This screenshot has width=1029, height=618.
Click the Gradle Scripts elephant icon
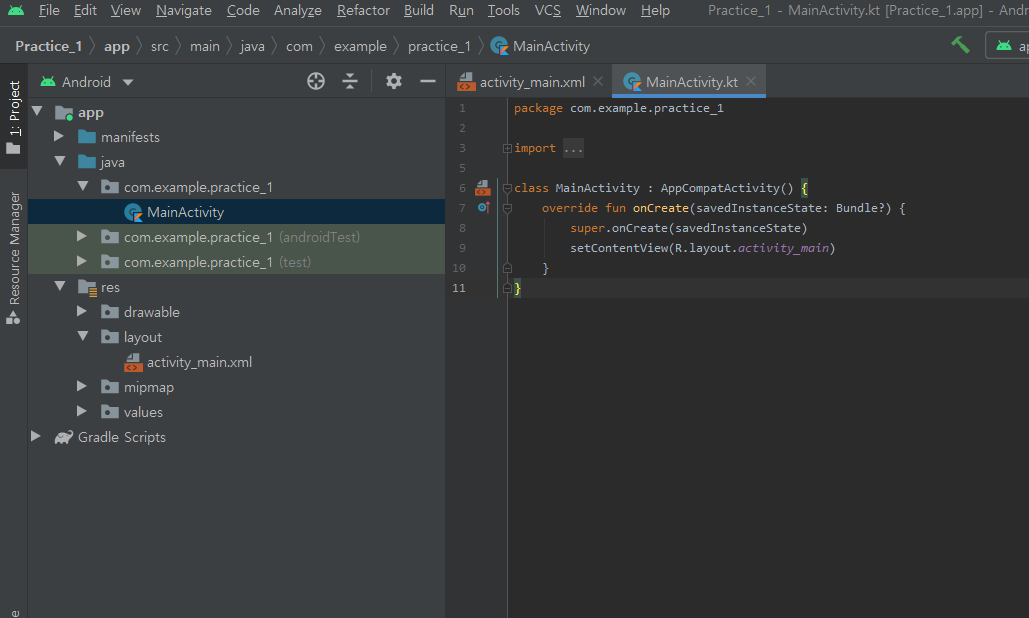[64, 438]
